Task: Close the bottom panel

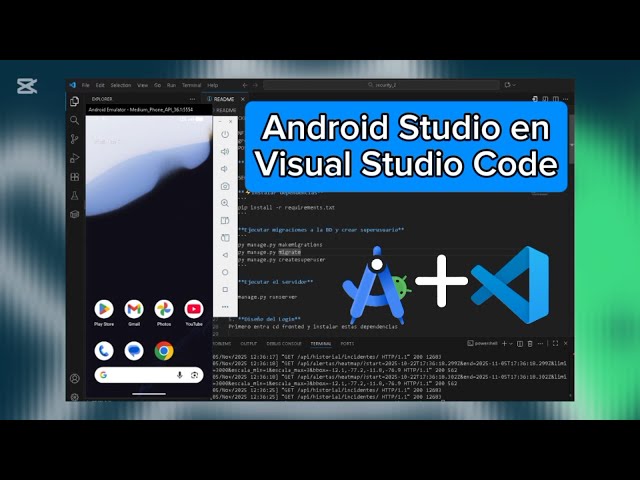Action: click(566, 344)
